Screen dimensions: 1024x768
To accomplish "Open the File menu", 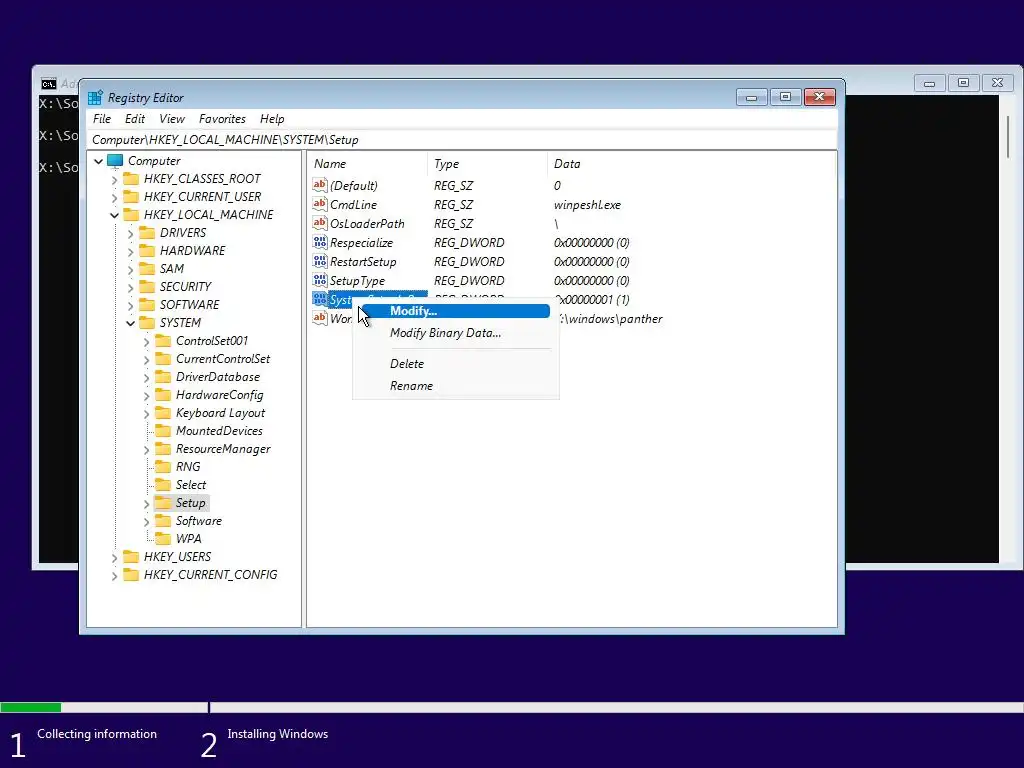I will [102, 119].
